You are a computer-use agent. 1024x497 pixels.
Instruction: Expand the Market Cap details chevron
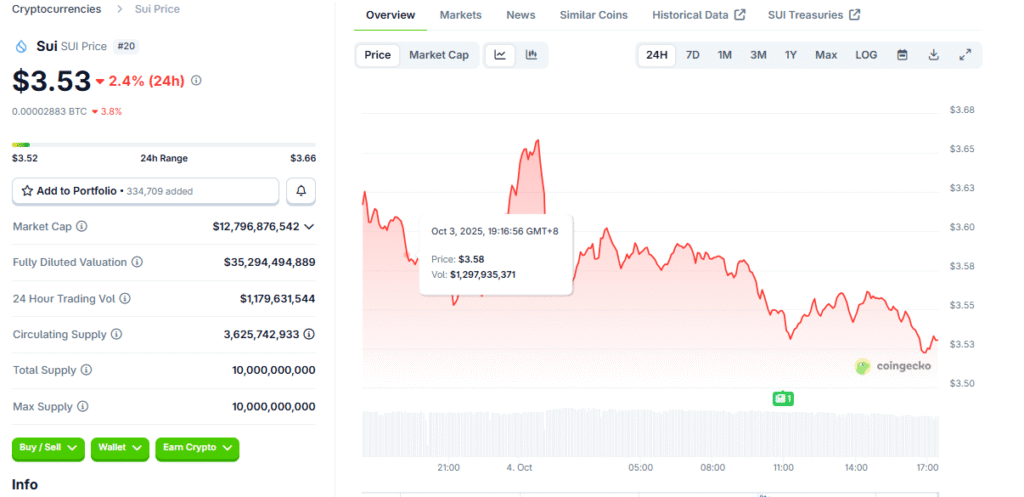point(309,227)
